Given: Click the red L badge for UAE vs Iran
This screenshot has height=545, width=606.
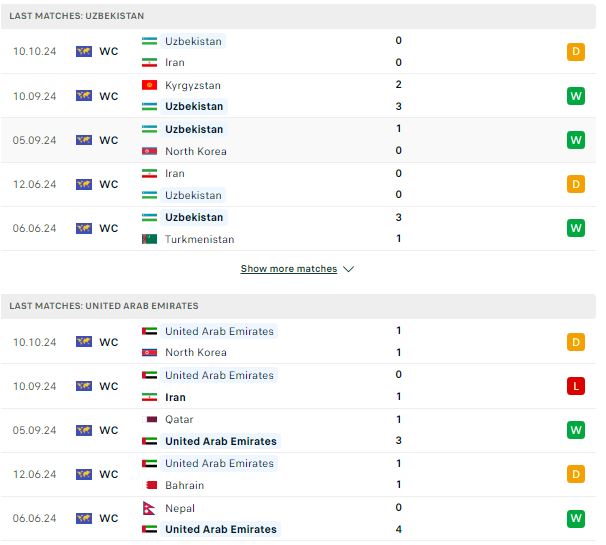Looking at the screenshot, I should tap(575, 386).
